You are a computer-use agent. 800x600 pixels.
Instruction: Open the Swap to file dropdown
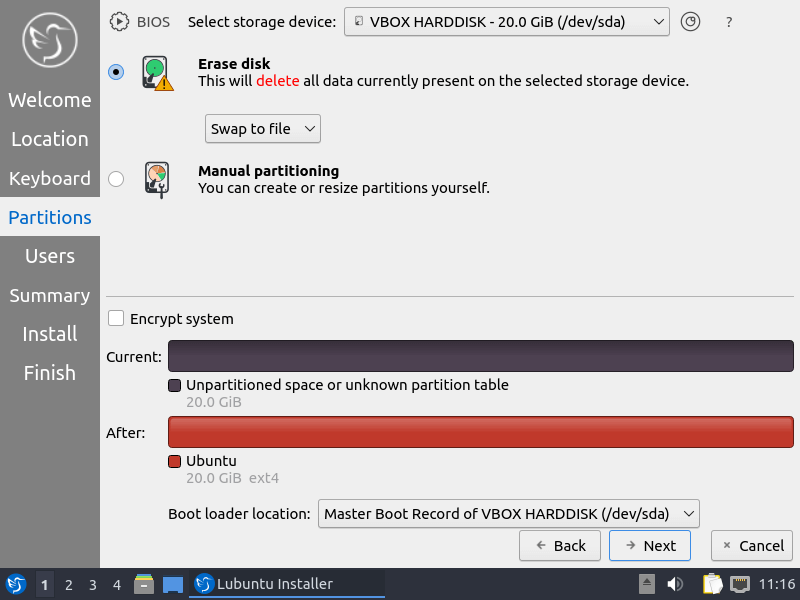[x=262, y=128]
